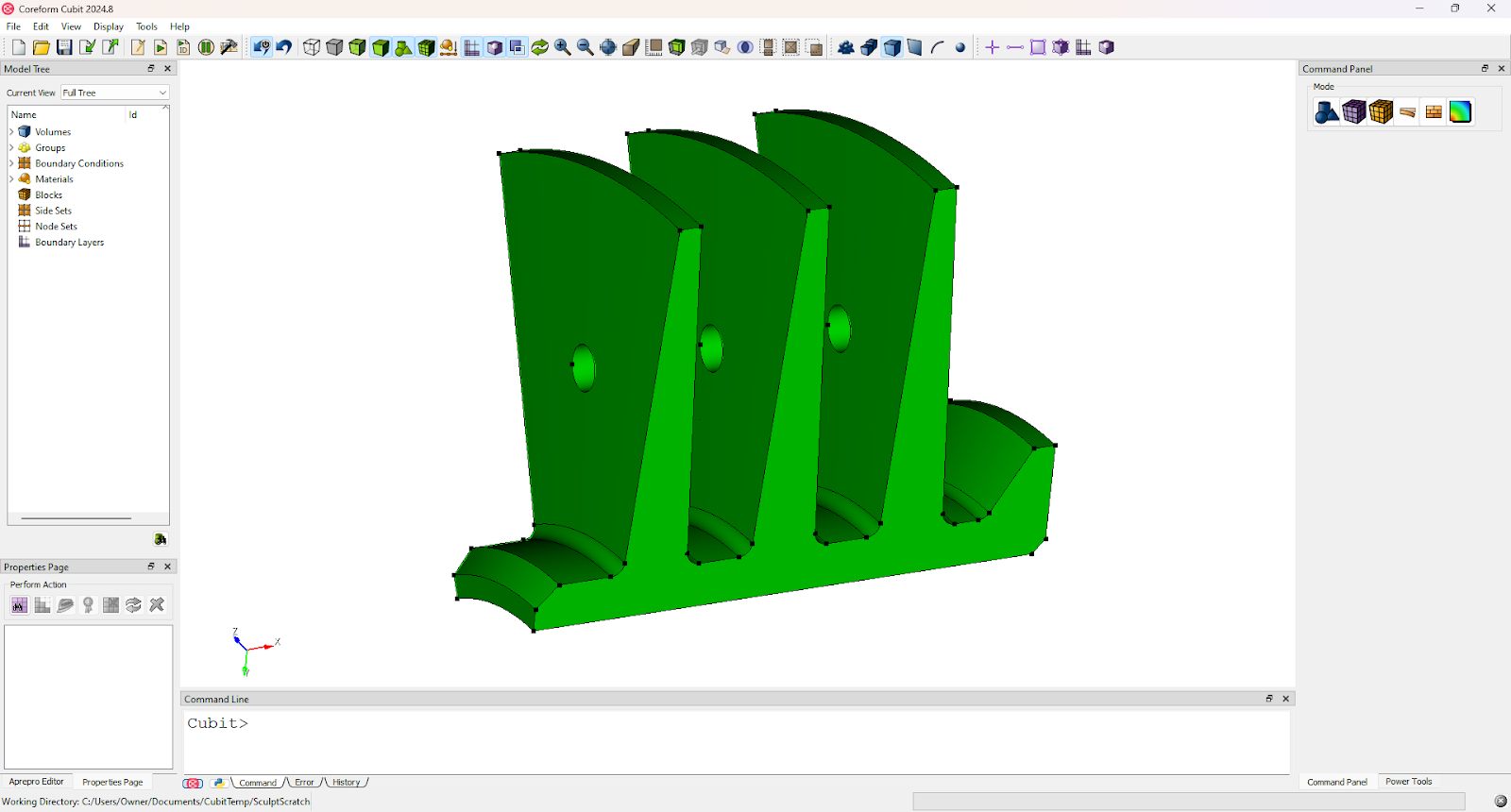Open the Current View Full Tree dropdown

(114, 93)
